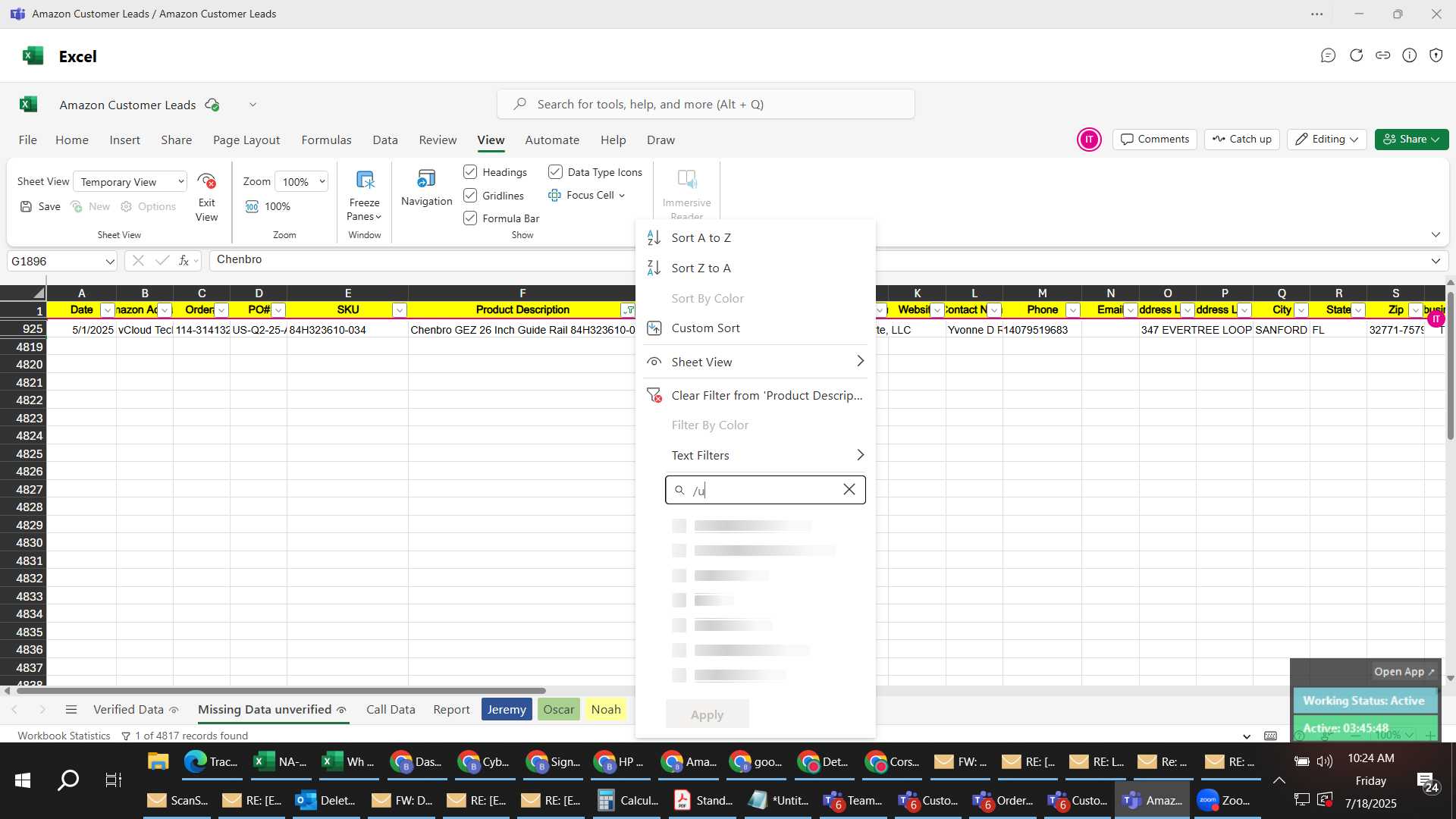The width and height of the screenshot is (1456, 819).
Task: Collapse the ribbon chevron
Action: pos(1436,234)
